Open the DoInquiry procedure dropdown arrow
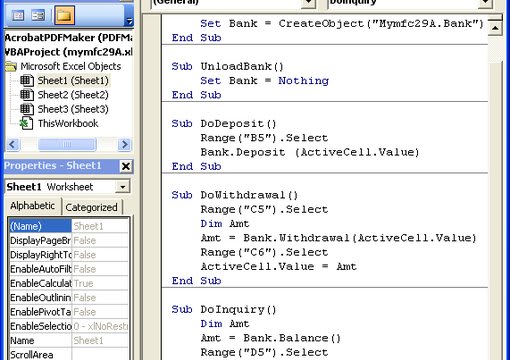Screen dimensions: 510x360 (485, 3)
